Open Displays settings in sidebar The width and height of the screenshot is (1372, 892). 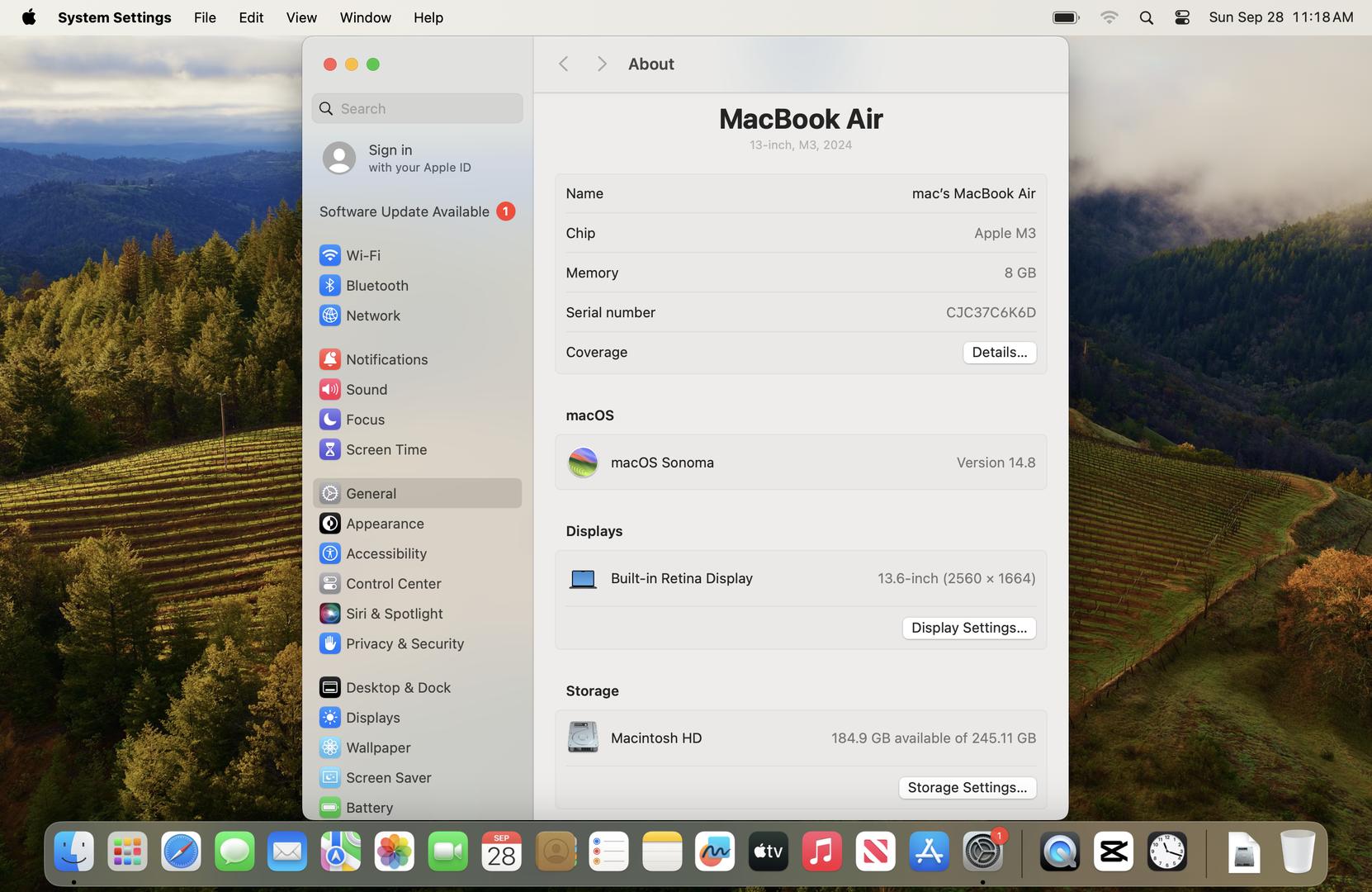(417, 717)
